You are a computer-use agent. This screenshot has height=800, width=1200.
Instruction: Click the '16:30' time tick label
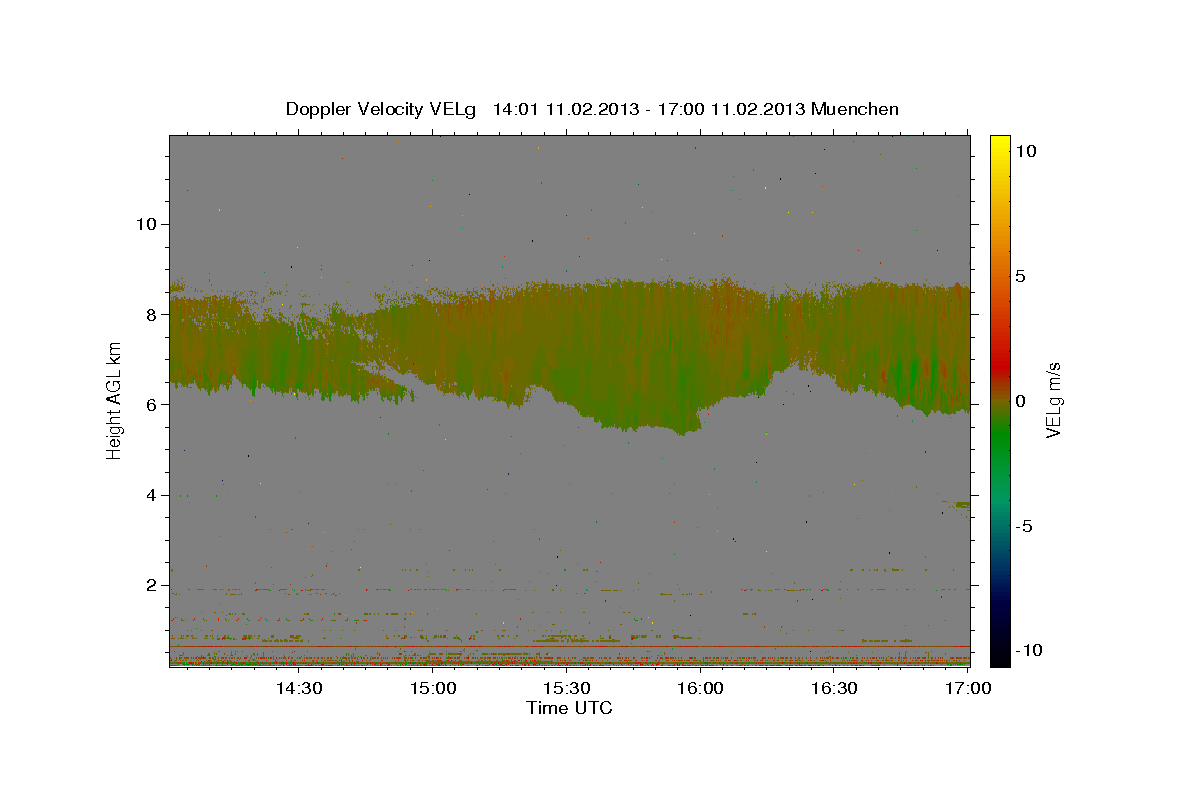point(834,688)
